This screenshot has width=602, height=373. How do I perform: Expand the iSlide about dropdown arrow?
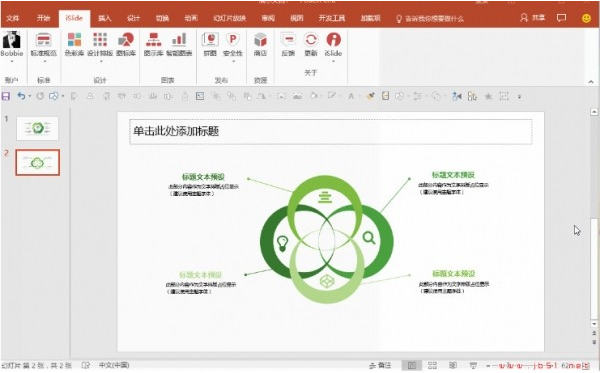click(x=333, y=61)
